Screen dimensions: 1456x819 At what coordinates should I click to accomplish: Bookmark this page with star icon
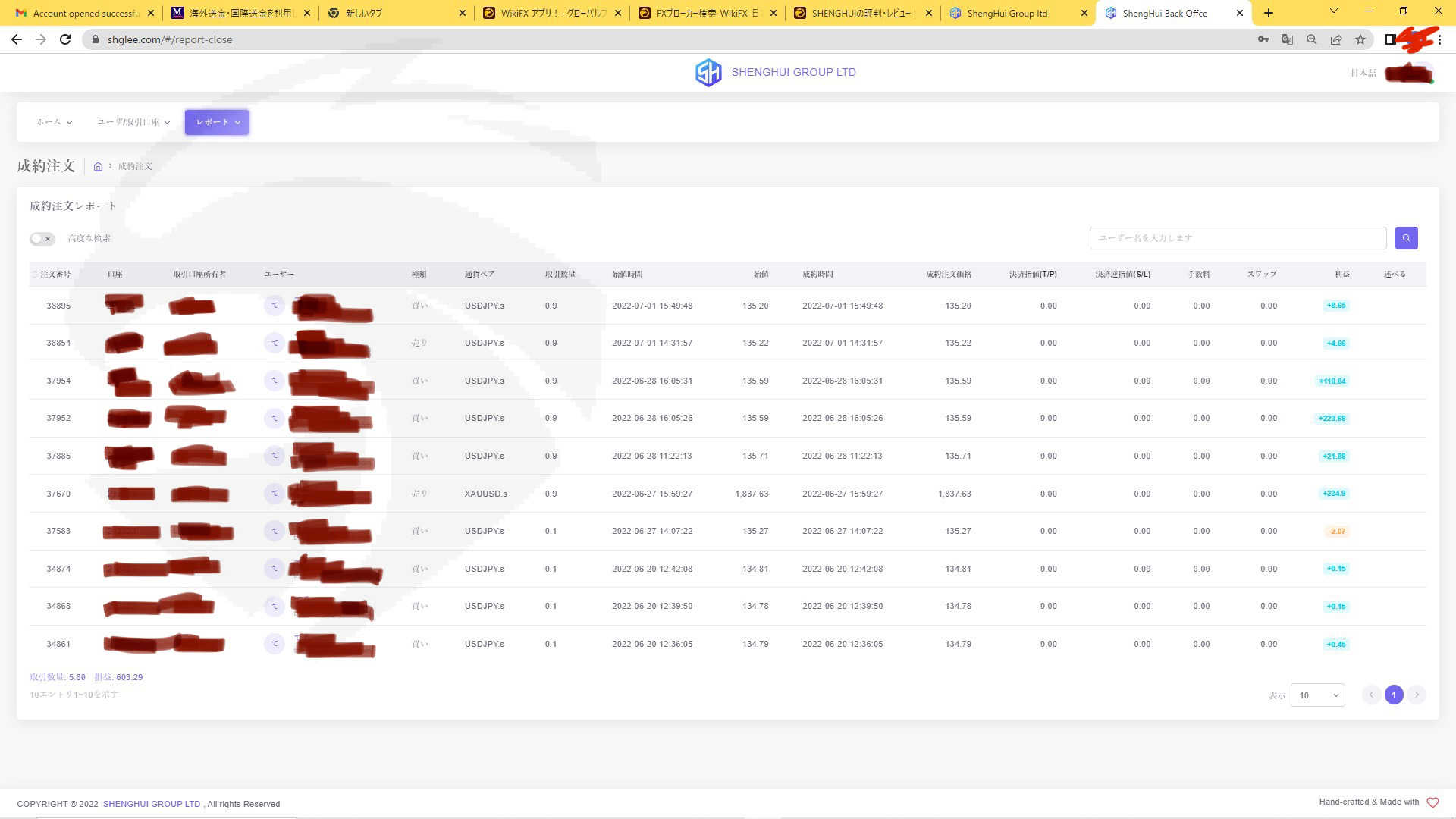click(x=1360, y=39)
